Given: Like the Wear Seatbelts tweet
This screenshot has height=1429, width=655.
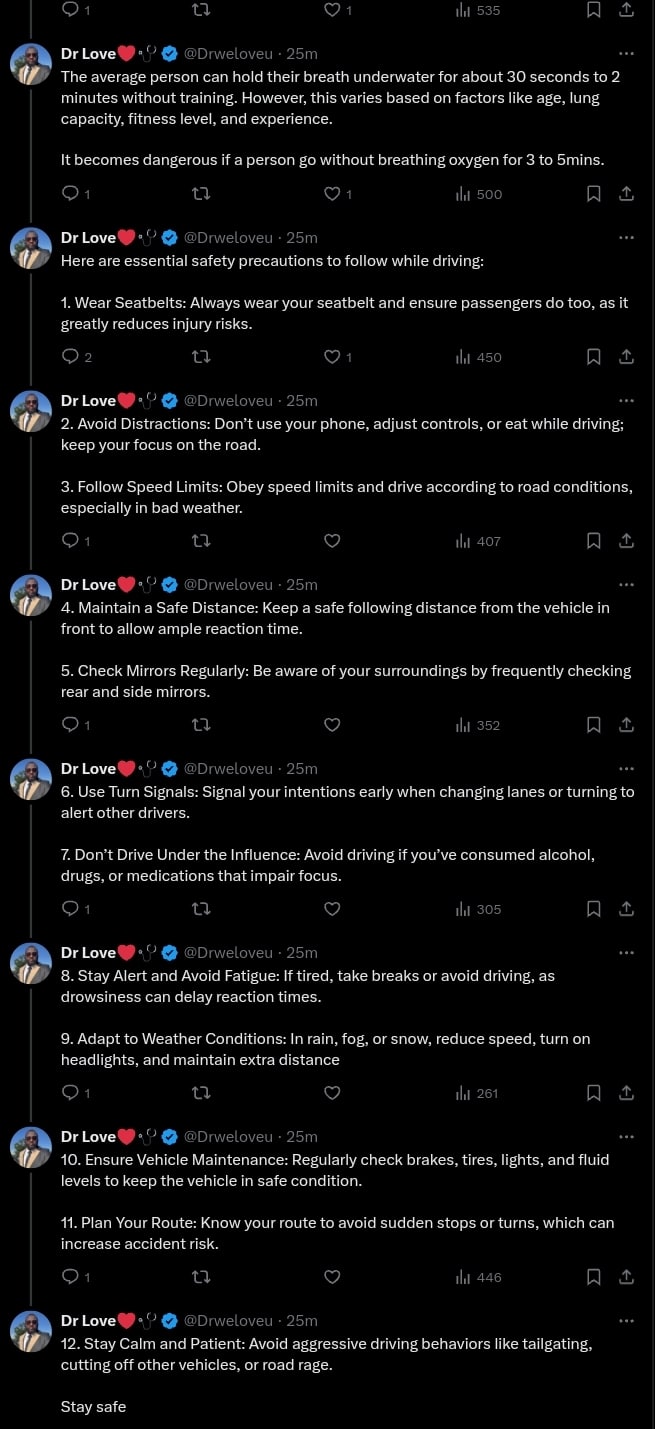Looking at the screenshot, I should tap(333, 357).
